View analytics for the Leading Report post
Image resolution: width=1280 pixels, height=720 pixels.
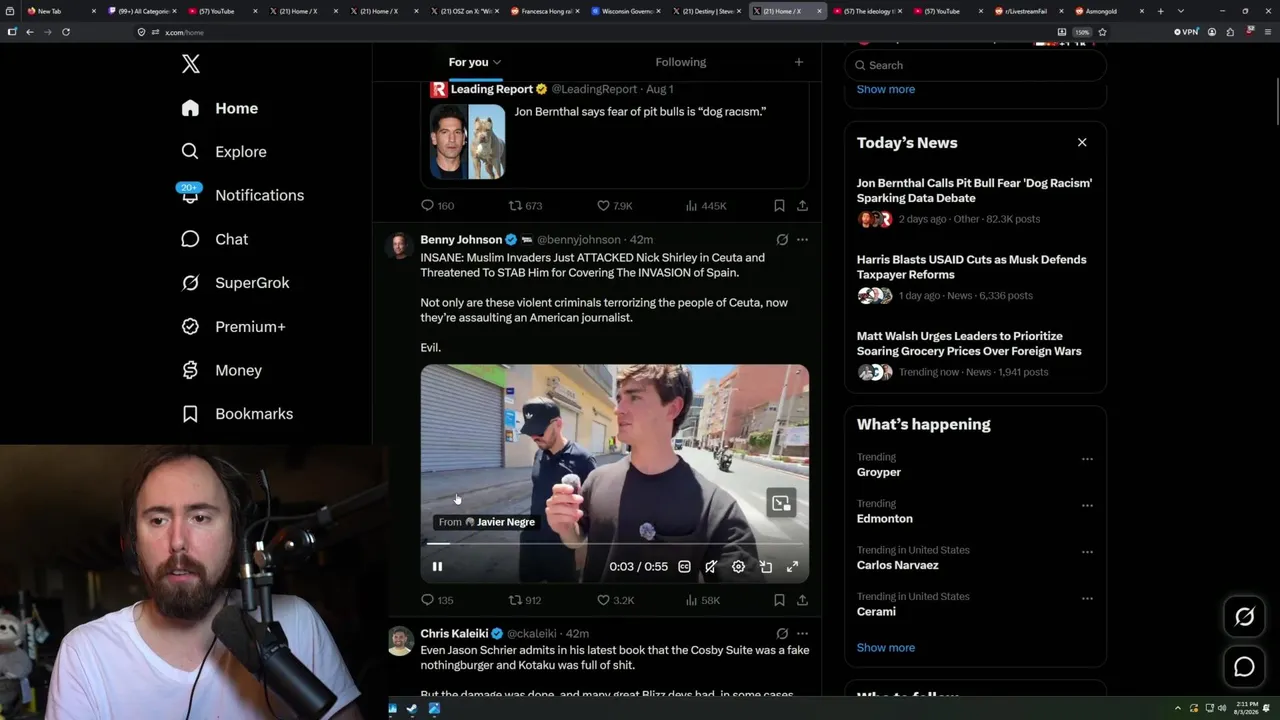click(x=706, y=206)
